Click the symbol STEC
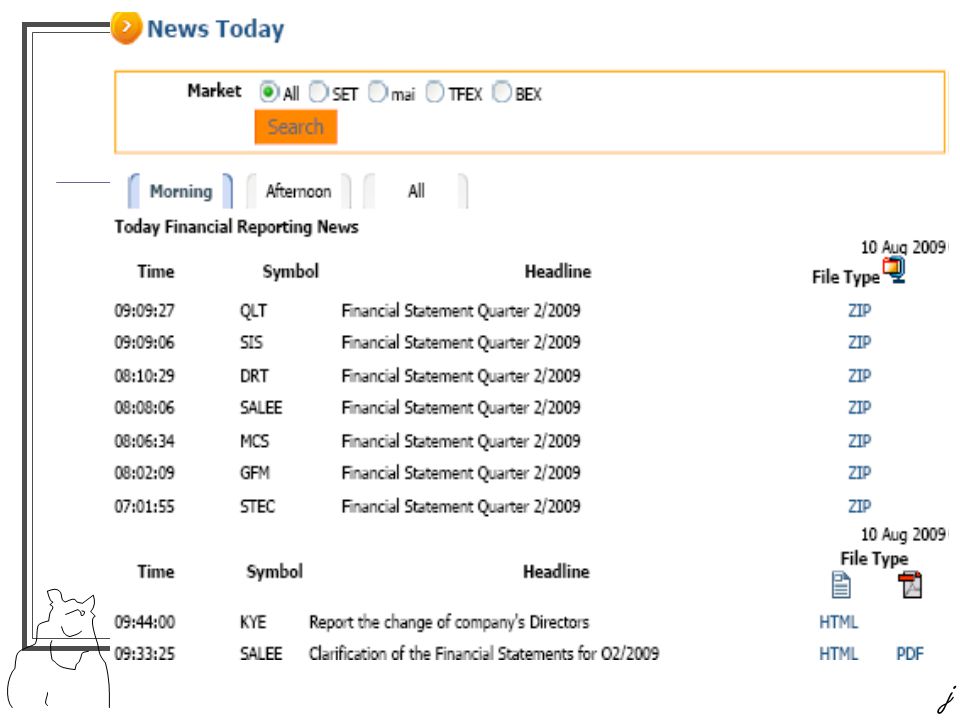 point(257,506)
